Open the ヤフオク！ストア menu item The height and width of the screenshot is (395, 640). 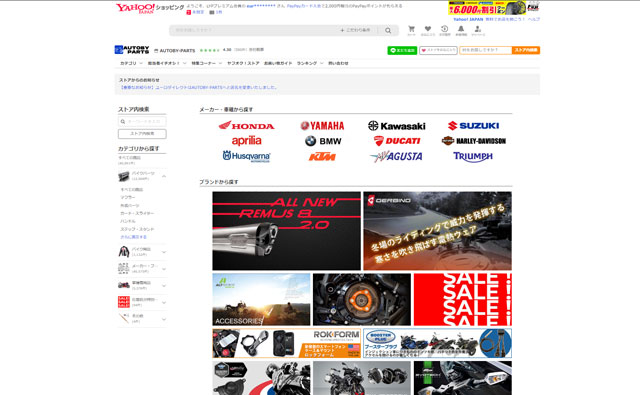coord(243,63)
